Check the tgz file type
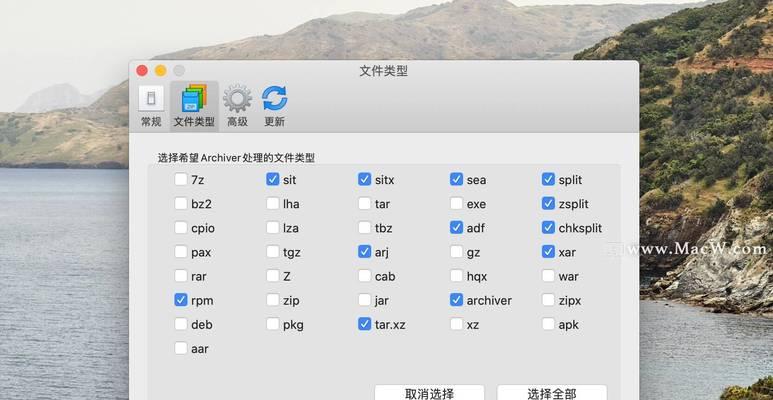This screenshot has height=400, width=773. coord(273,252)
